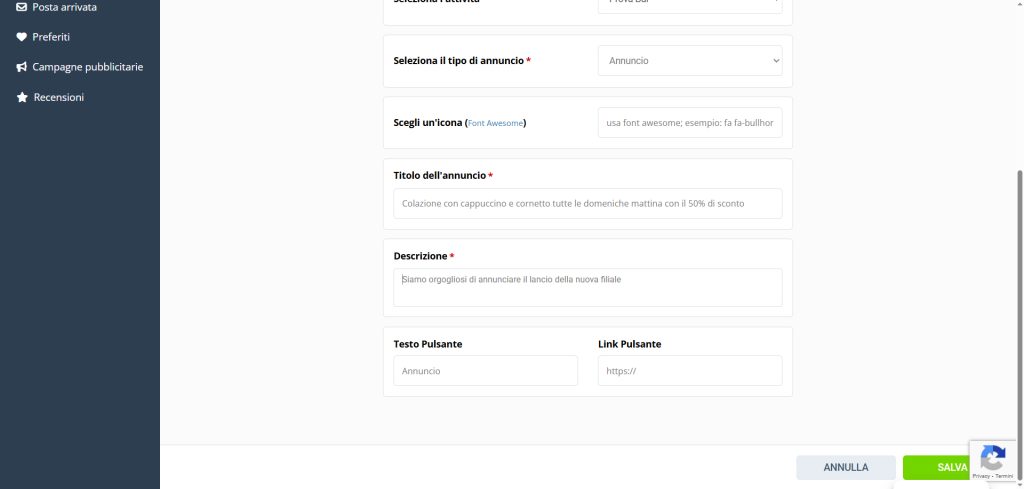Open the Font Awesome link
The height and width of the screenshot is (489, 1024).
click(x=495, y=123)
